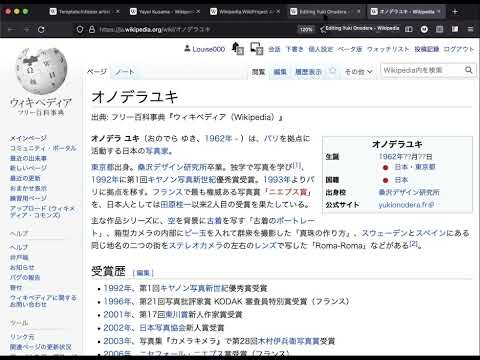Open the 会話 talk link
This screenshot has width=480, height=360.
point(274,49)
